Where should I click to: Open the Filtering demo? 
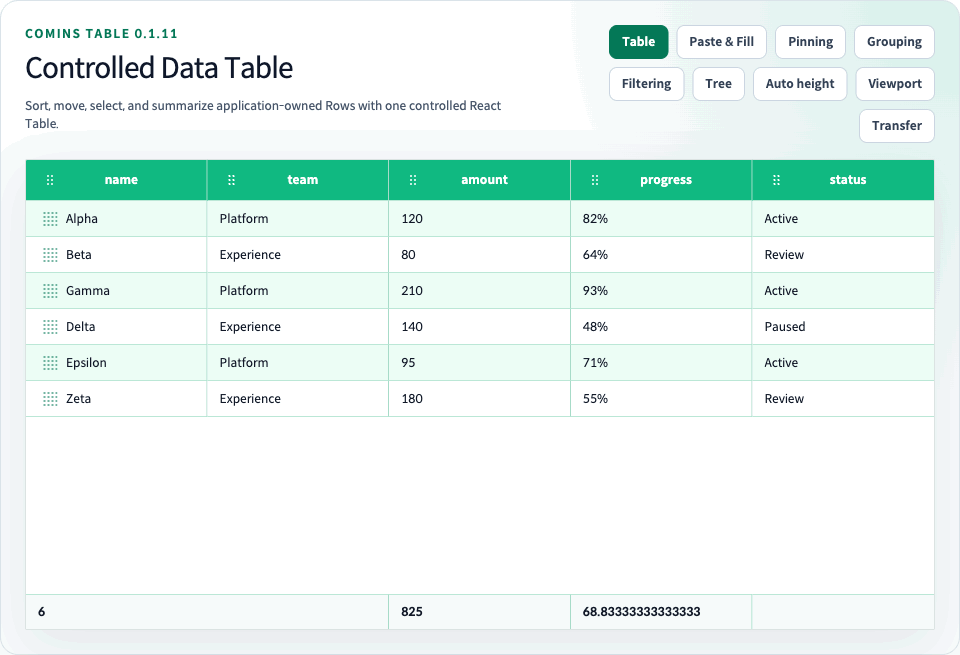(x=647, y=84)
